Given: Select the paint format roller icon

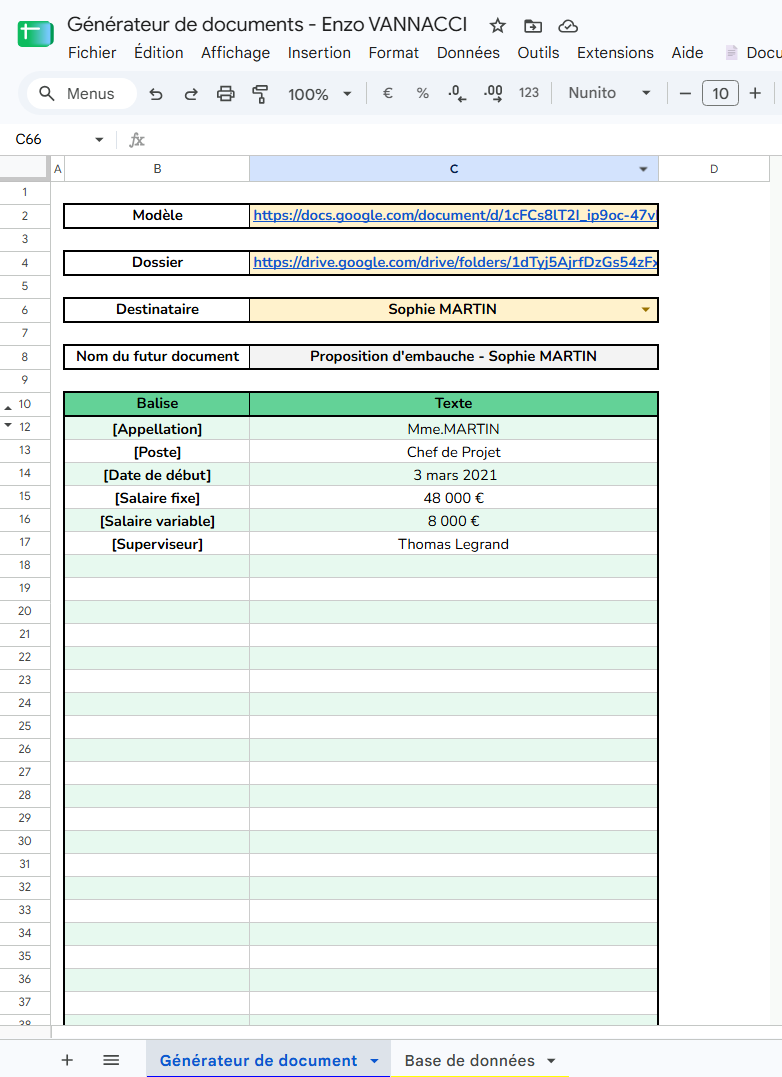Looking at the screenshot, I should point(260,94).
